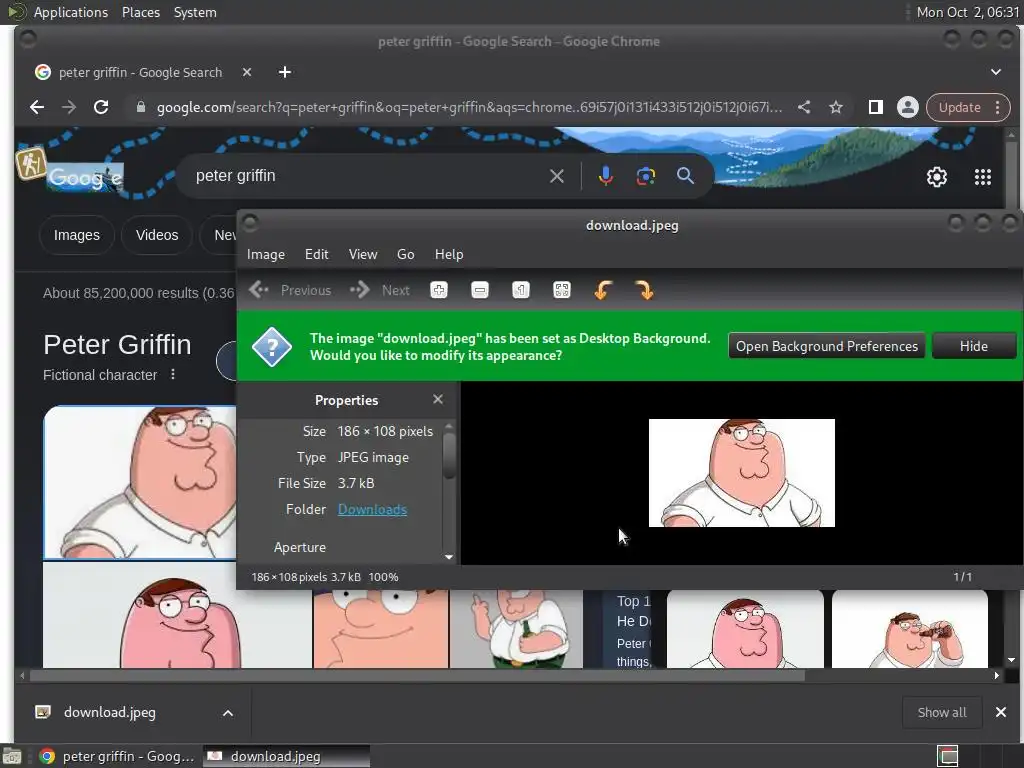Click the Google Lens camera icon
The height and width of the screenshot is (768, 1024).
click(645, 176)
